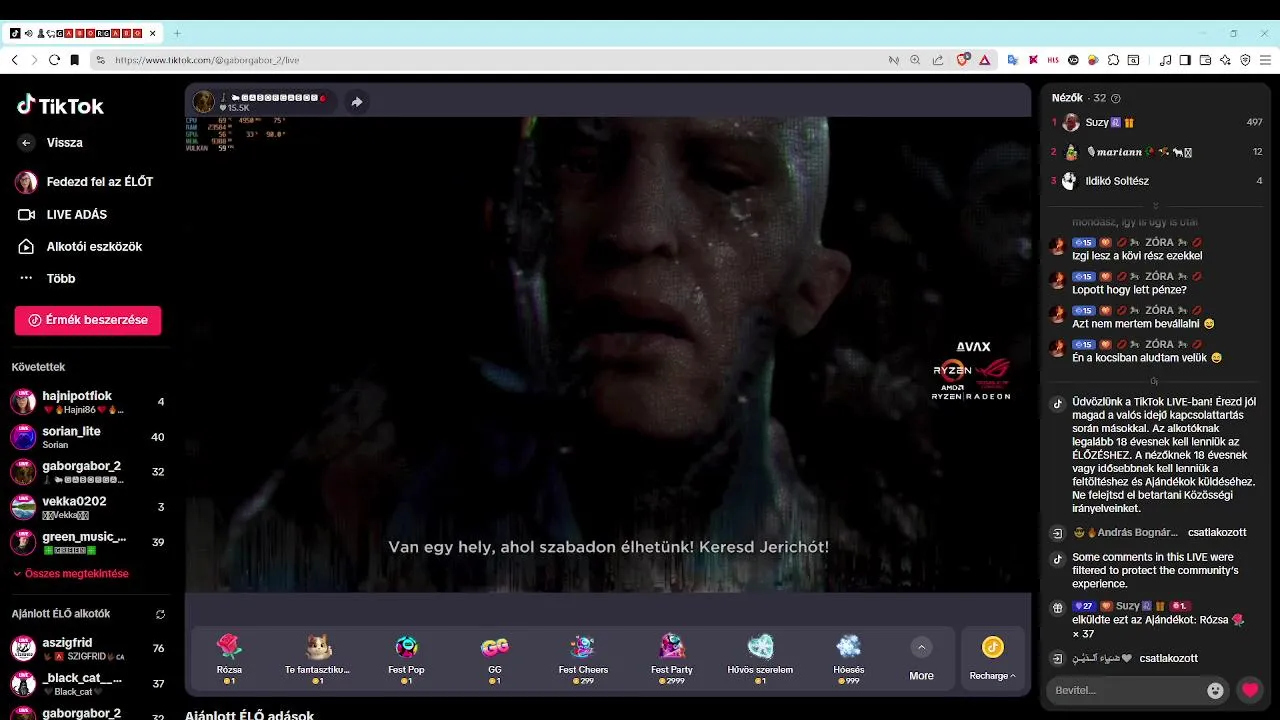Open Brave VPN shield icon
The height and width of the screenshot is (720, 1280).
[1245, 60]
